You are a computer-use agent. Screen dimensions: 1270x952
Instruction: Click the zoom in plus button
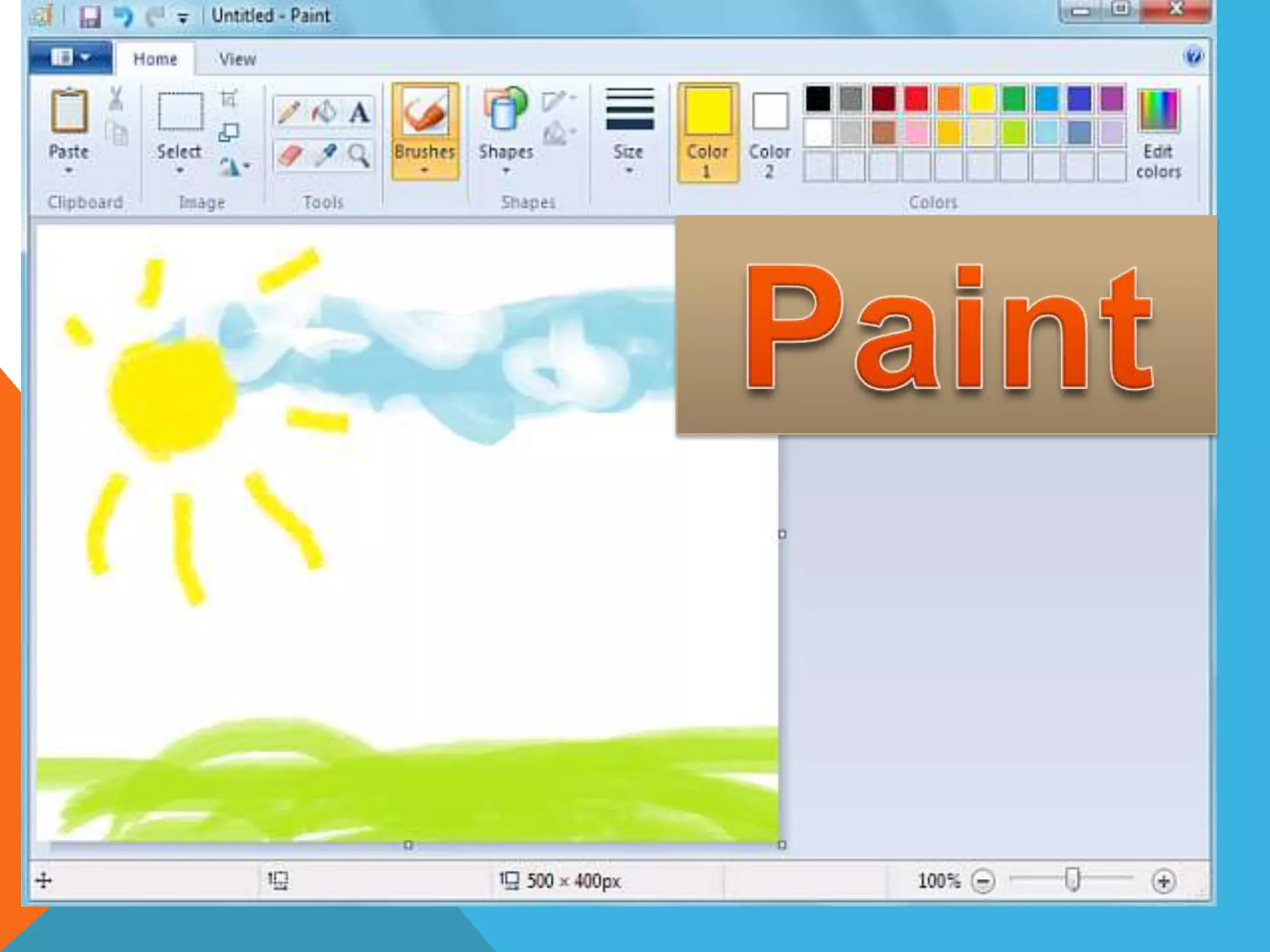tap(1163, 881)
